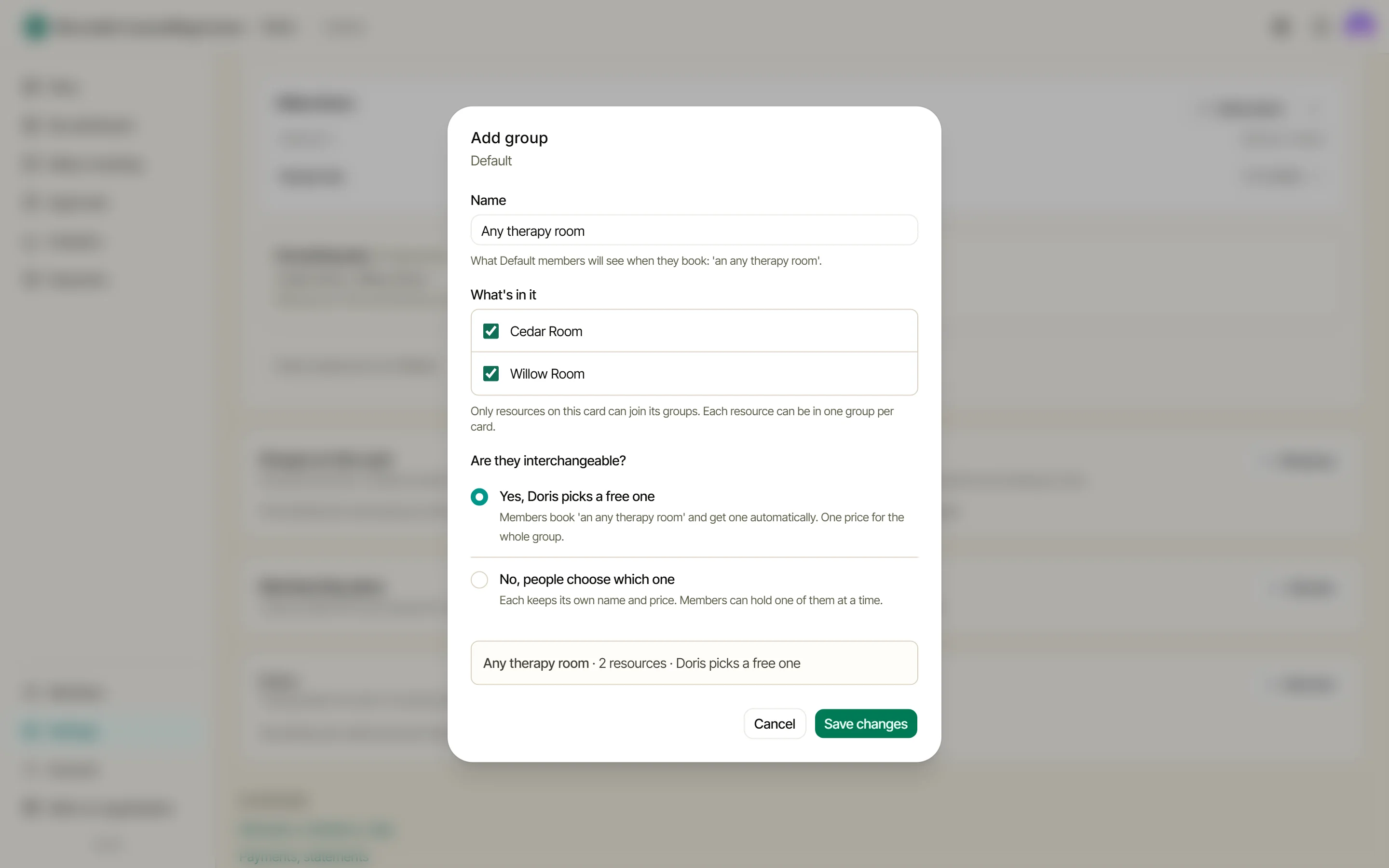
Task: Click the 'Default' subtitle text
Action: pos(491,161)
